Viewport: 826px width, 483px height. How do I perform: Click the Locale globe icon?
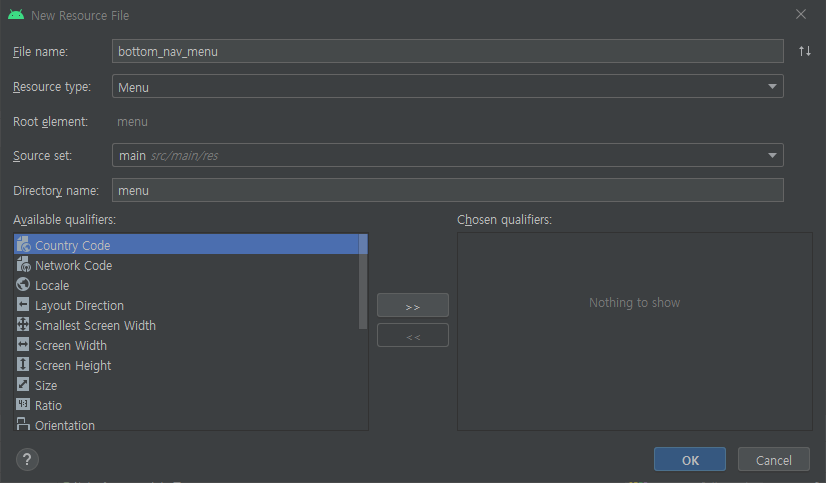coord(23,284)
